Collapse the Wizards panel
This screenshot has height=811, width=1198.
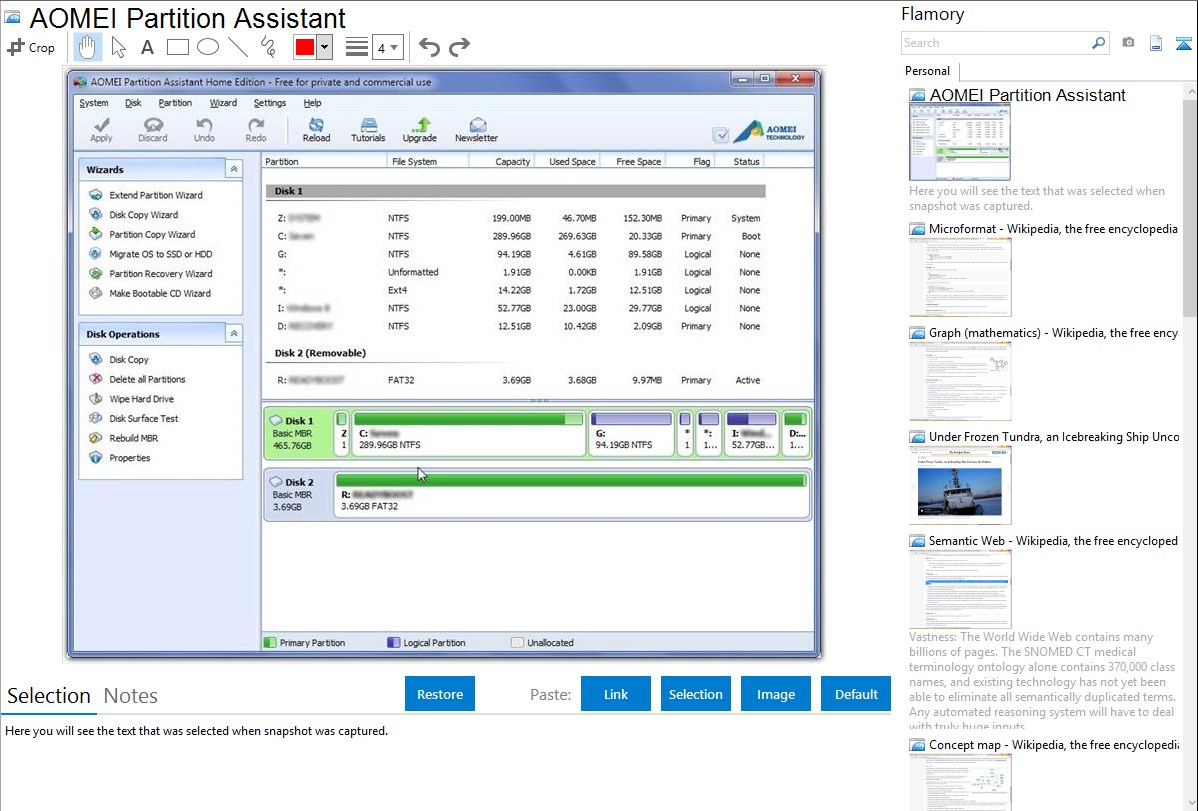tap(234, 169)
